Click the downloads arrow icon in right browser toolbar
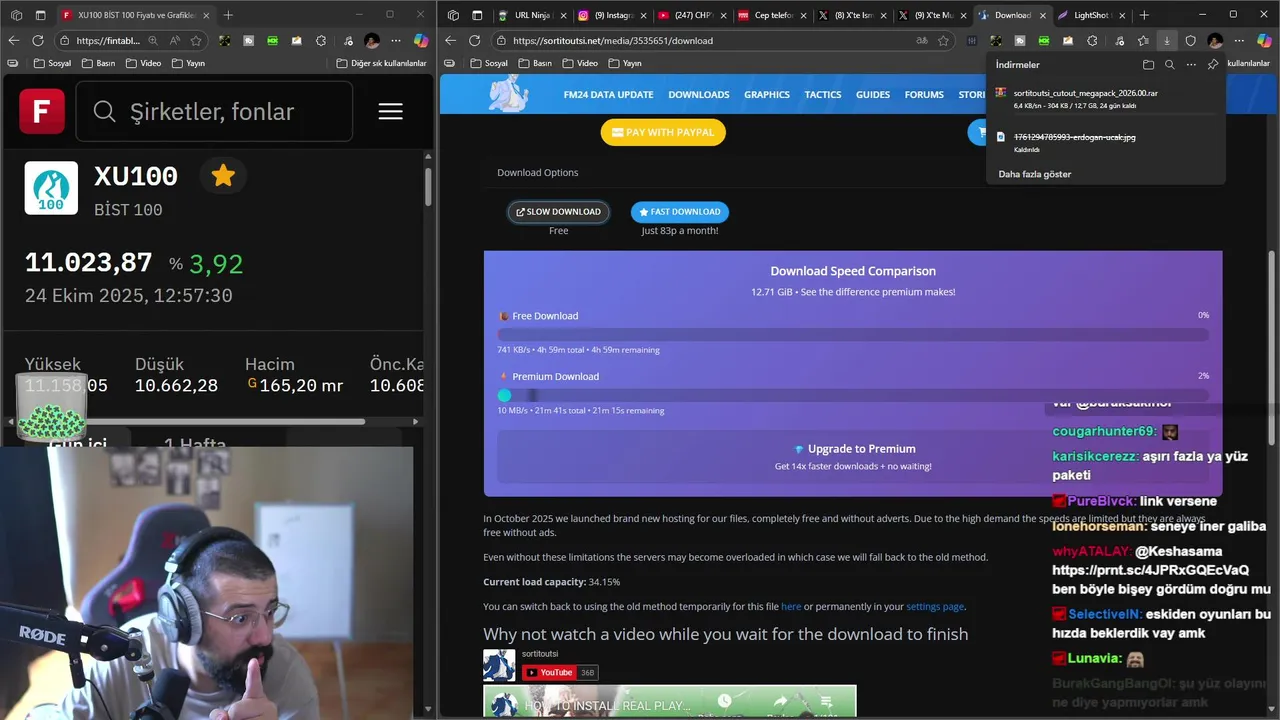 1166,41
